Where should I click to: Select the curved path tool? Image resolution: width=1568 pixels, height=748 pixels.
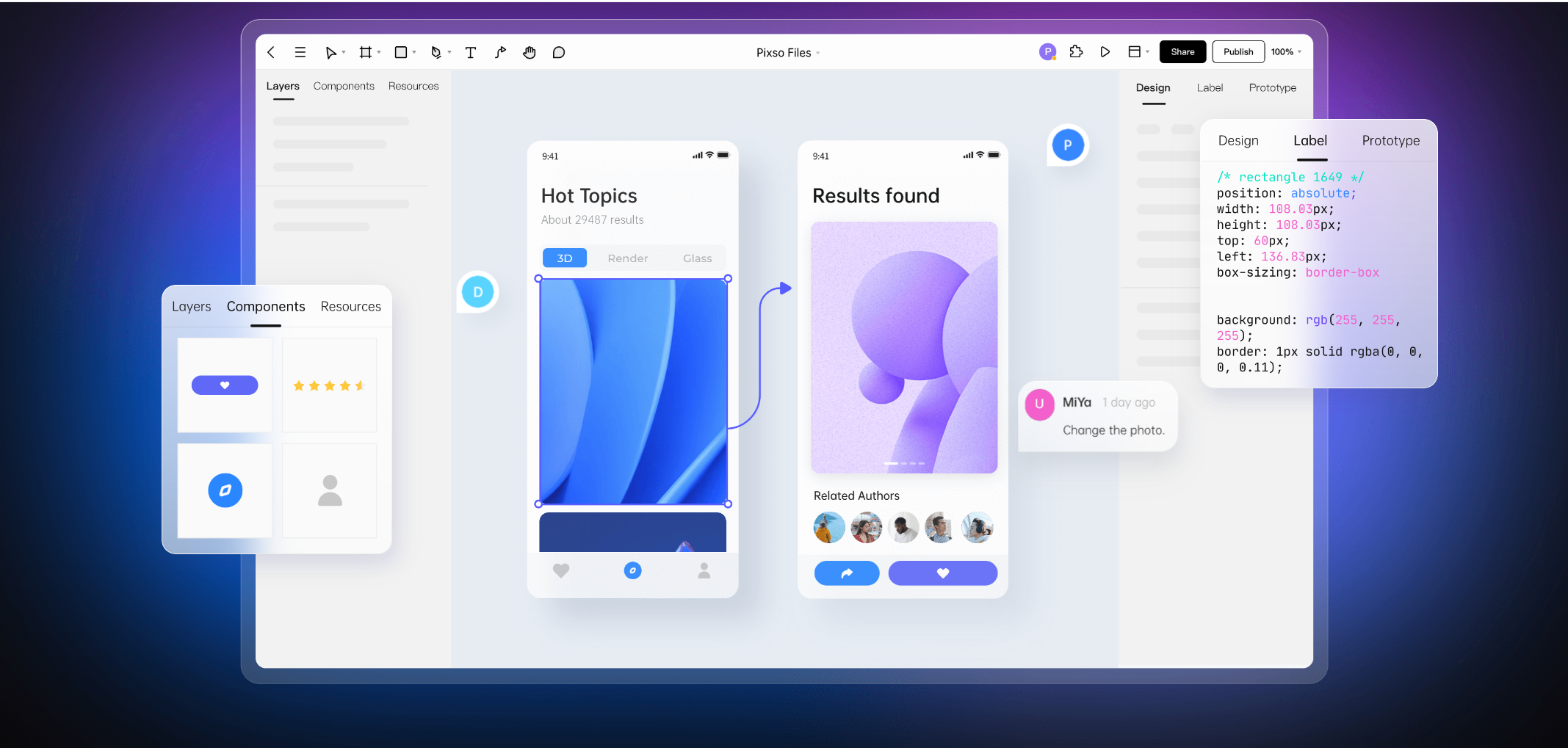500,52
